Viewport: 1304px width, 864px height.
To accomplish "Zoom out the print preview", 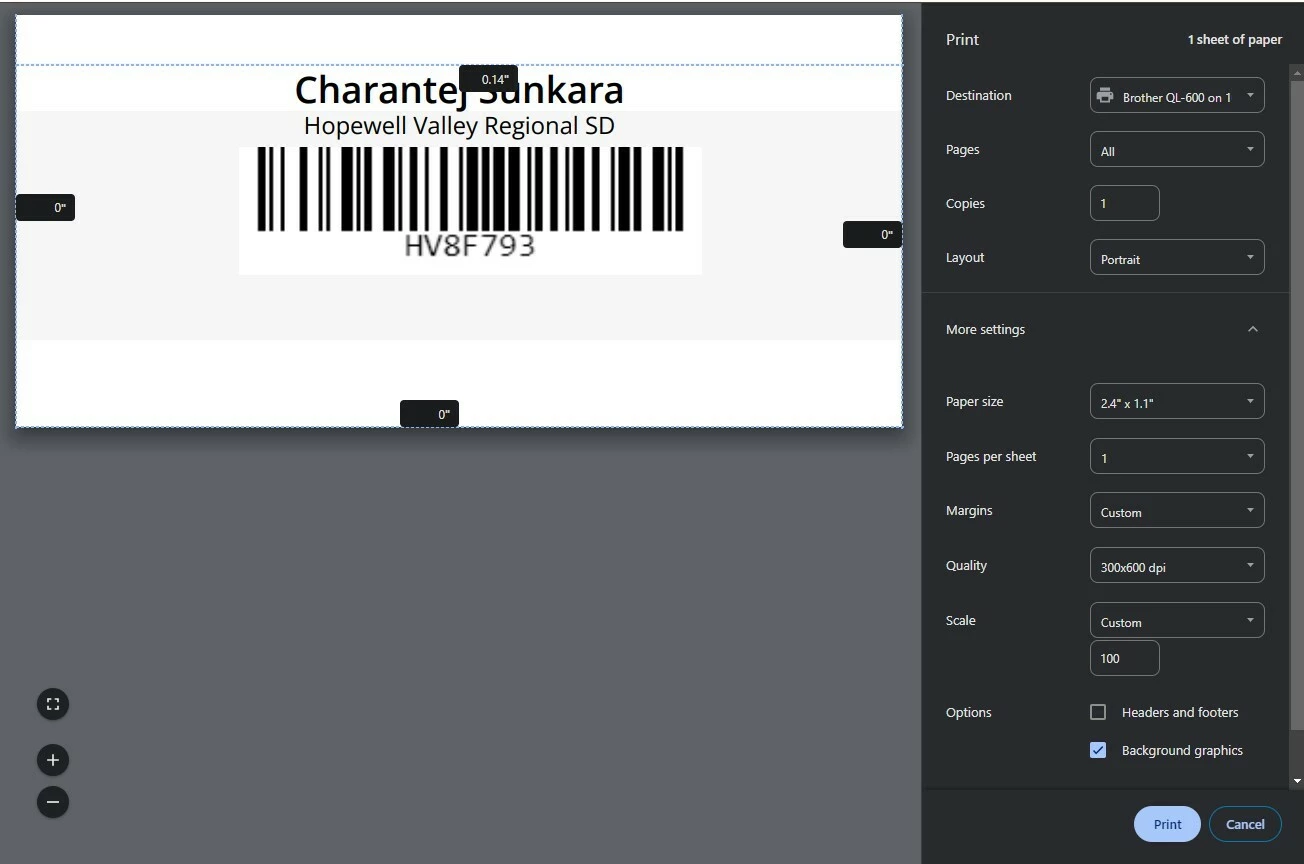I will [53, 801].
